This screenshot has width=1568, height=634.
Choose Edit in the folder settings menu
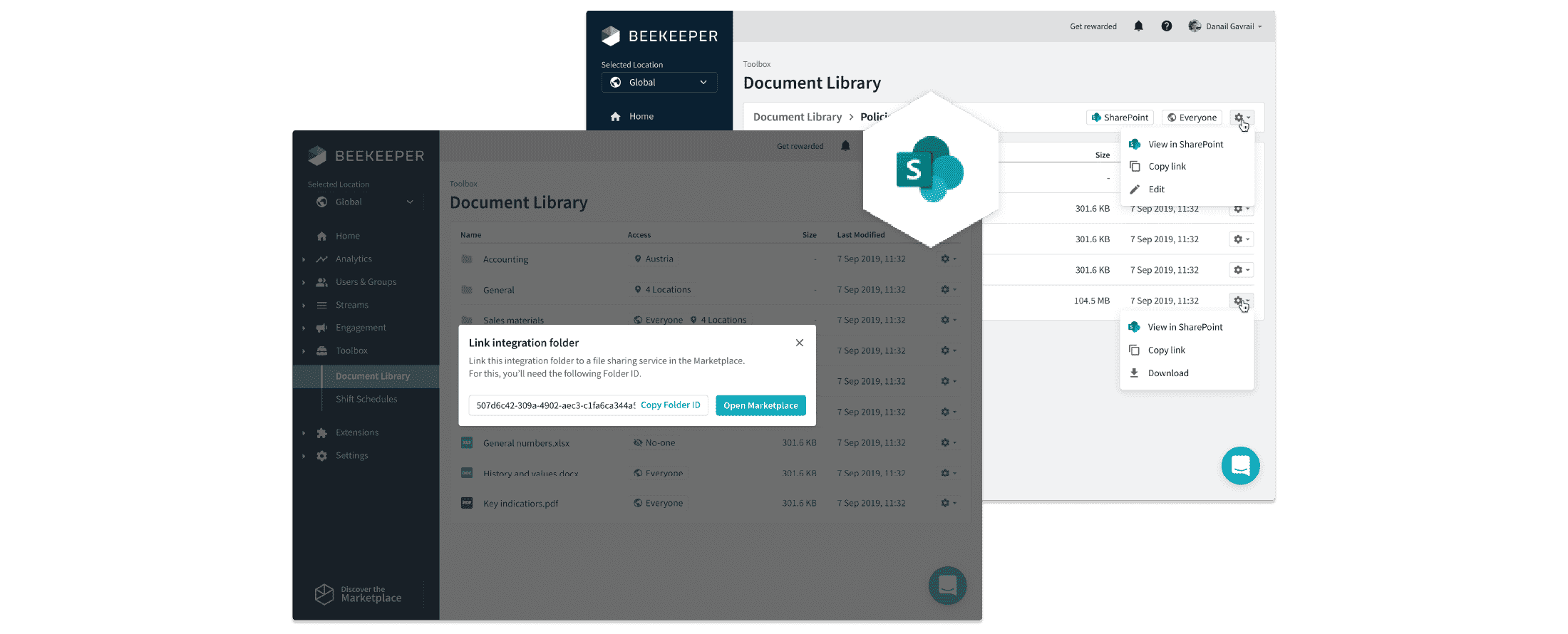pyautogui.click(x=1156, y=189)
